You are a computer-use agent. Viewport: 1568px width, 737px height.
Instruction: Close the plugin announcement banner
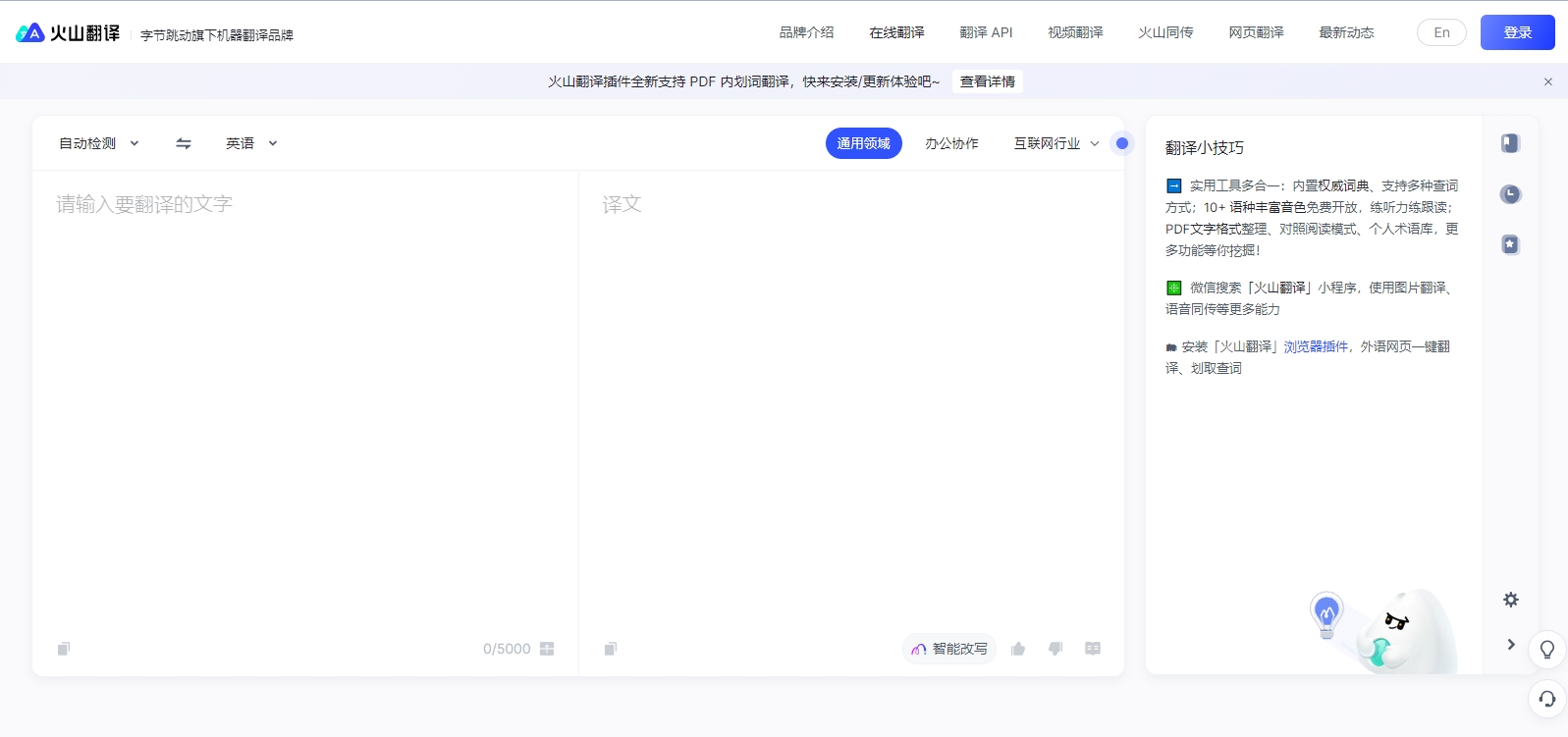1548,81
